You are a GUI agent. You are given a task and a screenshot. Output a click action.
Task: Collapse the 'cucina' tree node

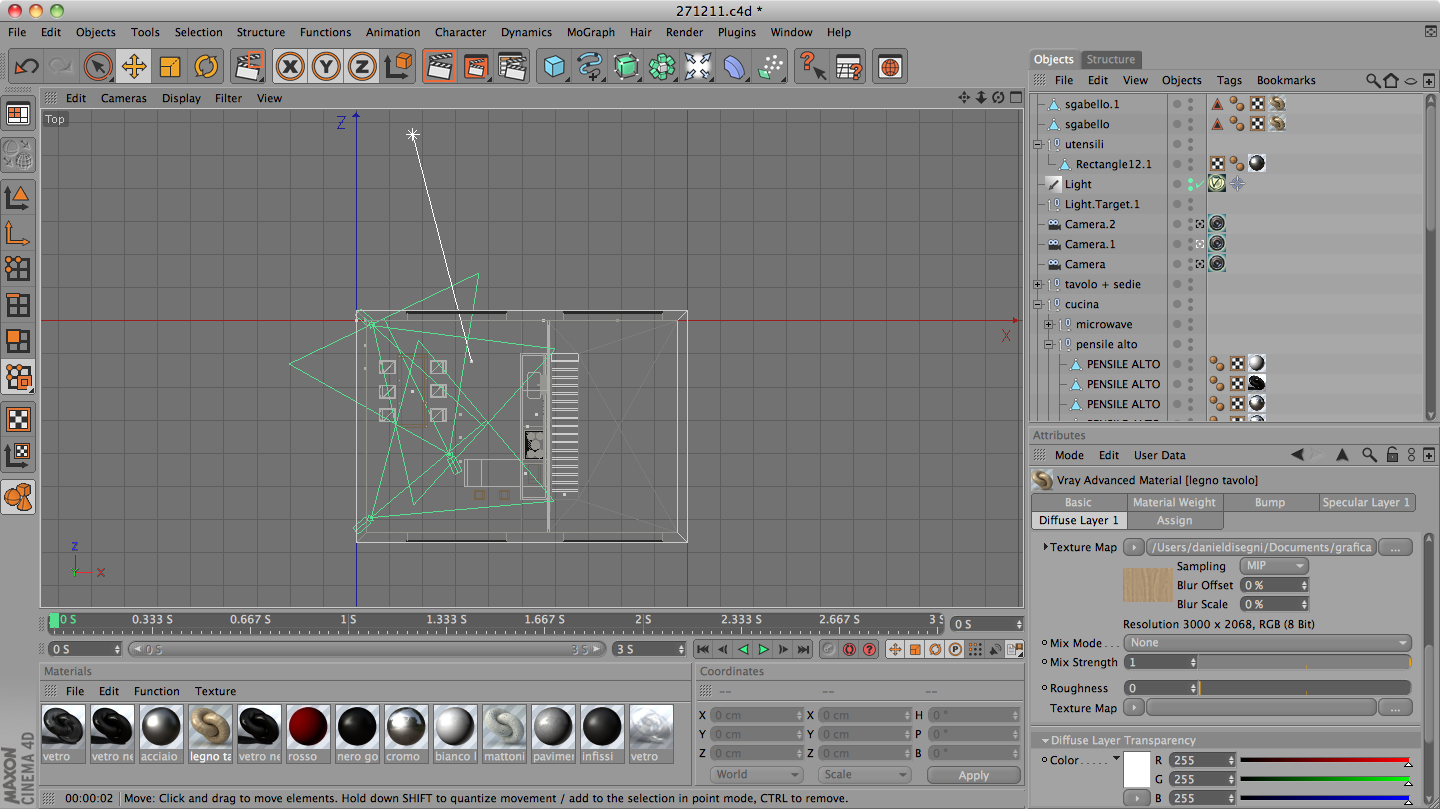point(1038,304)
